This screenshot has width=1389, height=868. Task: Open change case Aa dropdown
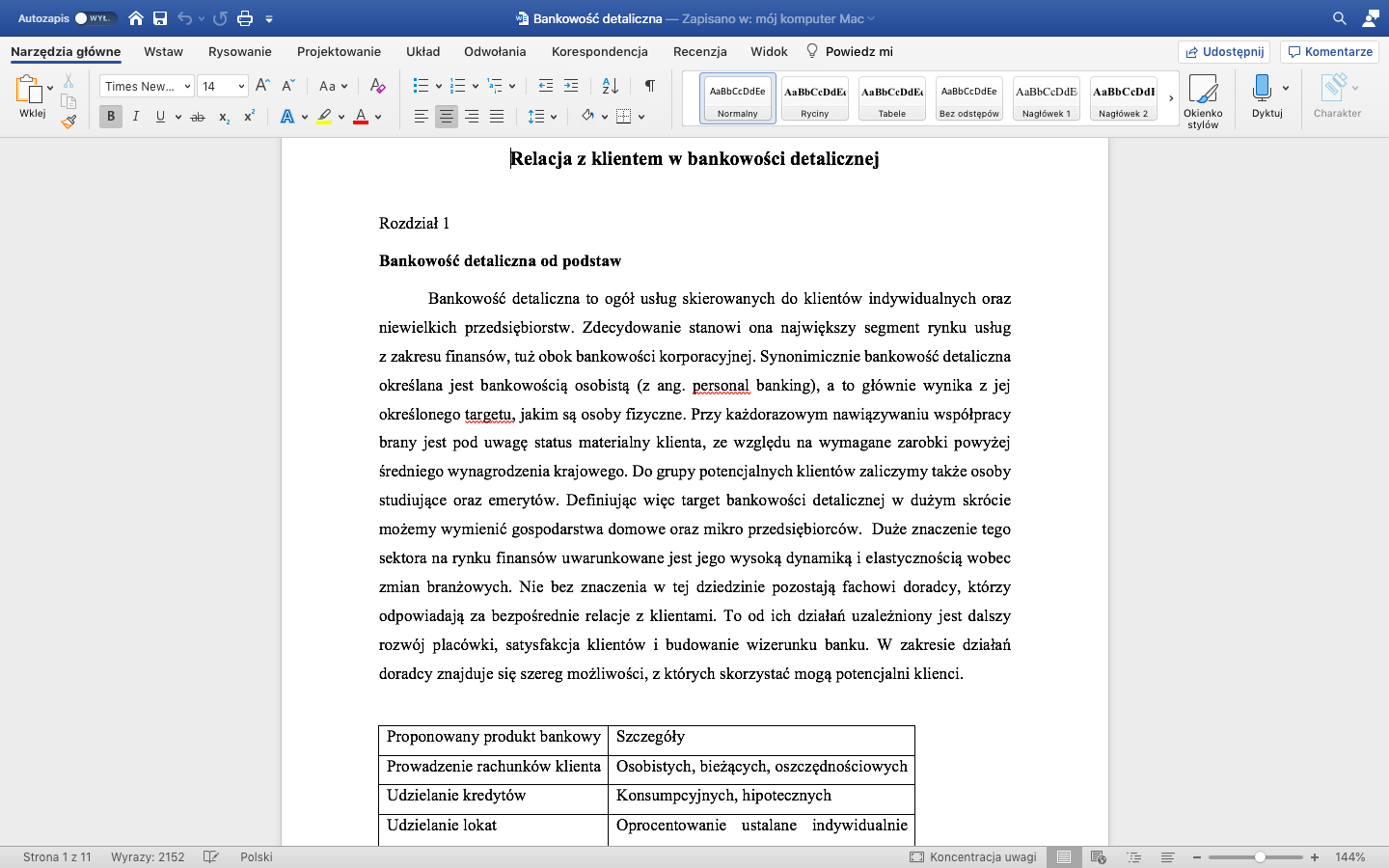[333, 86]
